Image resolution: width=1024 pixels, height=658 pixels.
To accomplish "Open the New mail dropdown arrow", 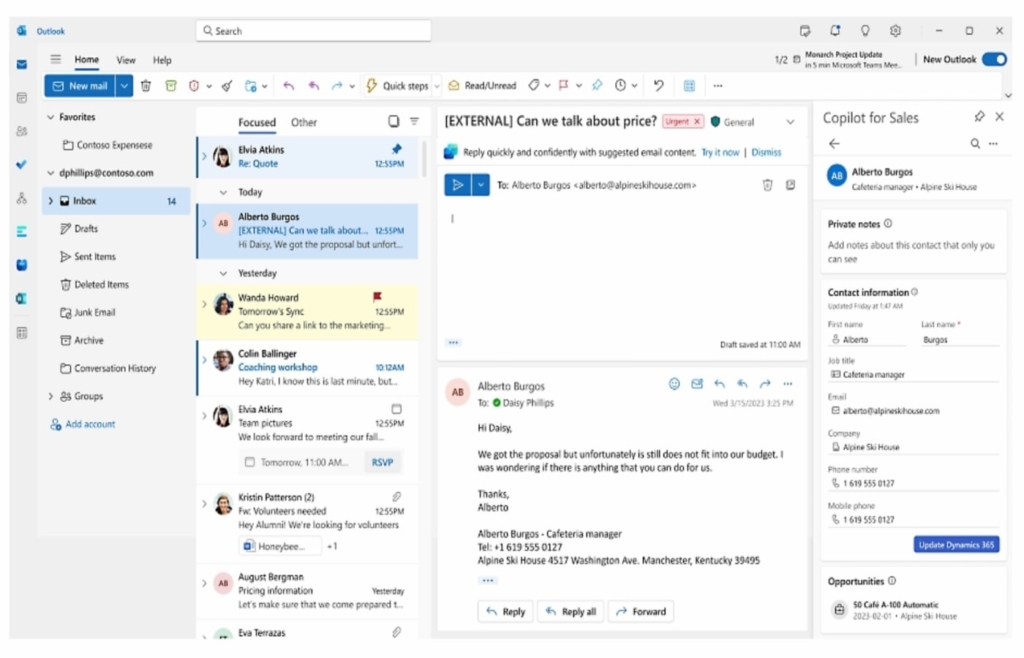I will [124, 86].
